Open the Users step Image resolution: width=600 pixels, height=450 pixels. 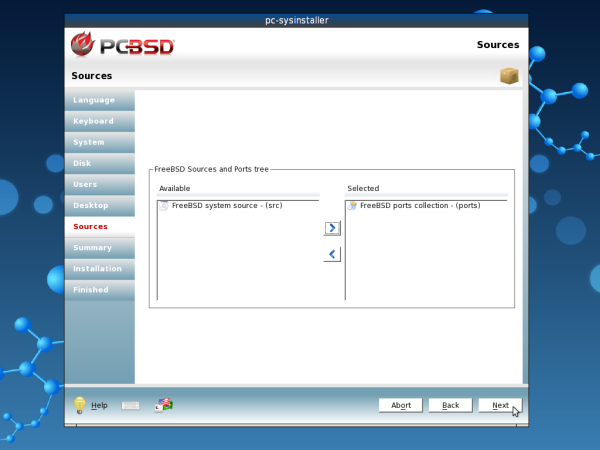100,184
